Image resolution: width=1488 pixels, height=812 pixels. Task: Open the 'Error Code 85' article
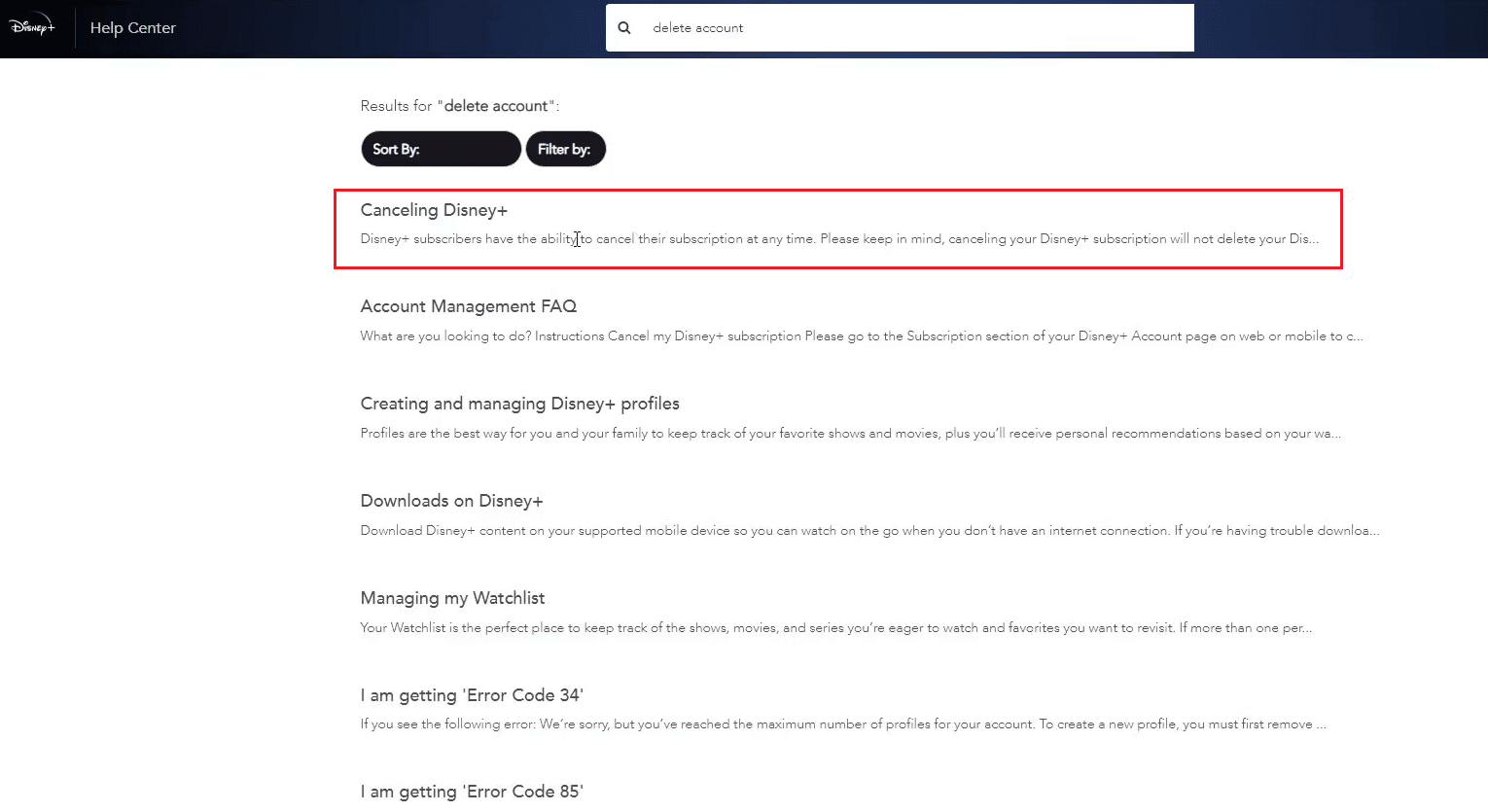coord(472,792)
